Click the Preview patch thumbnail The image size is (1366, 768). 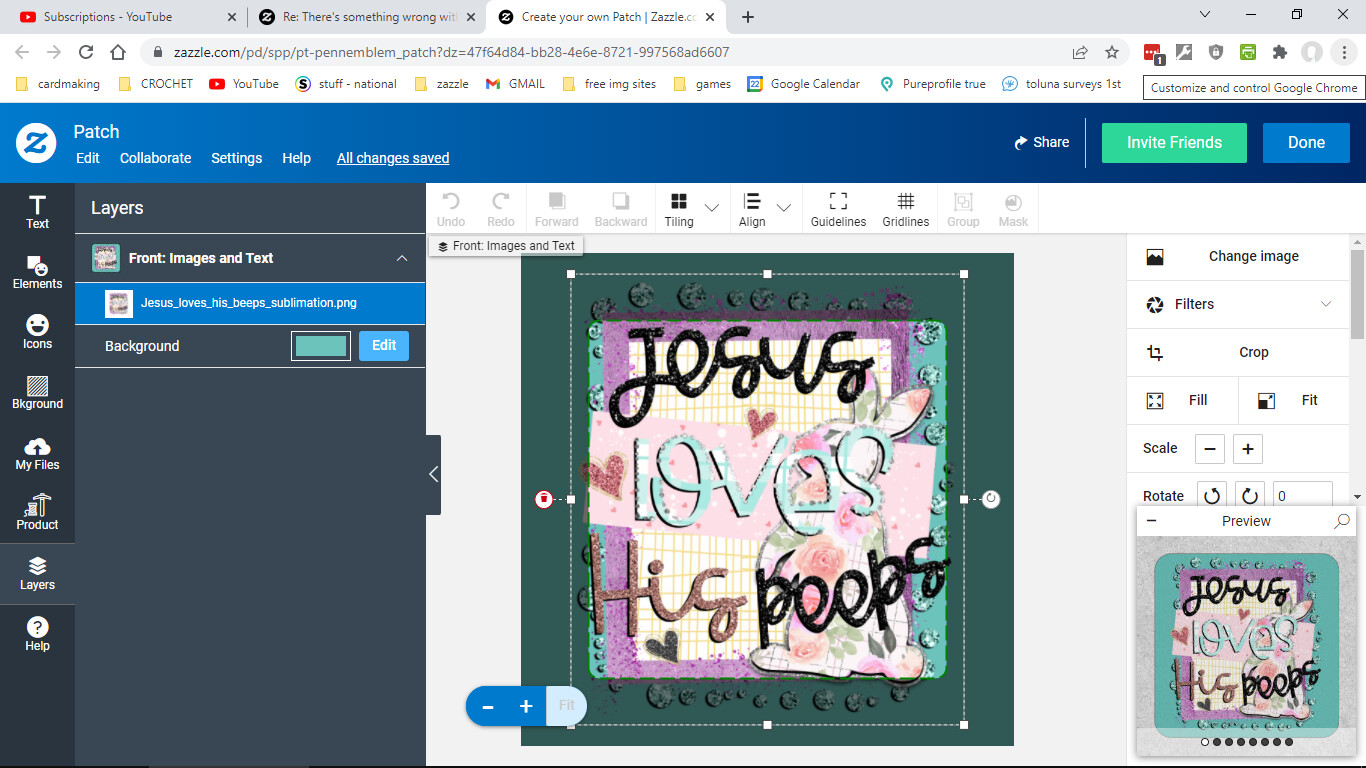point(1246,644)
